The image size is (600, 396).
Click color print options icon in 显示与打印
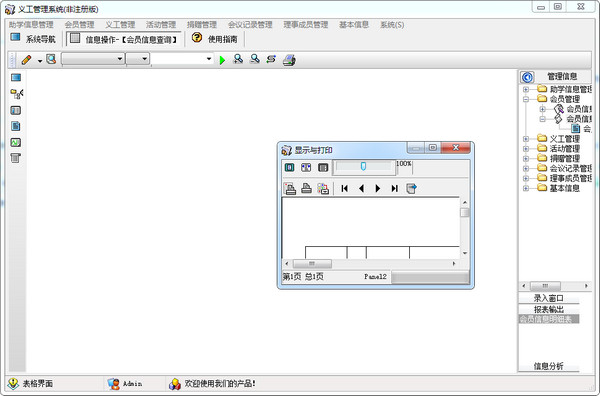[x=323, y=189]
